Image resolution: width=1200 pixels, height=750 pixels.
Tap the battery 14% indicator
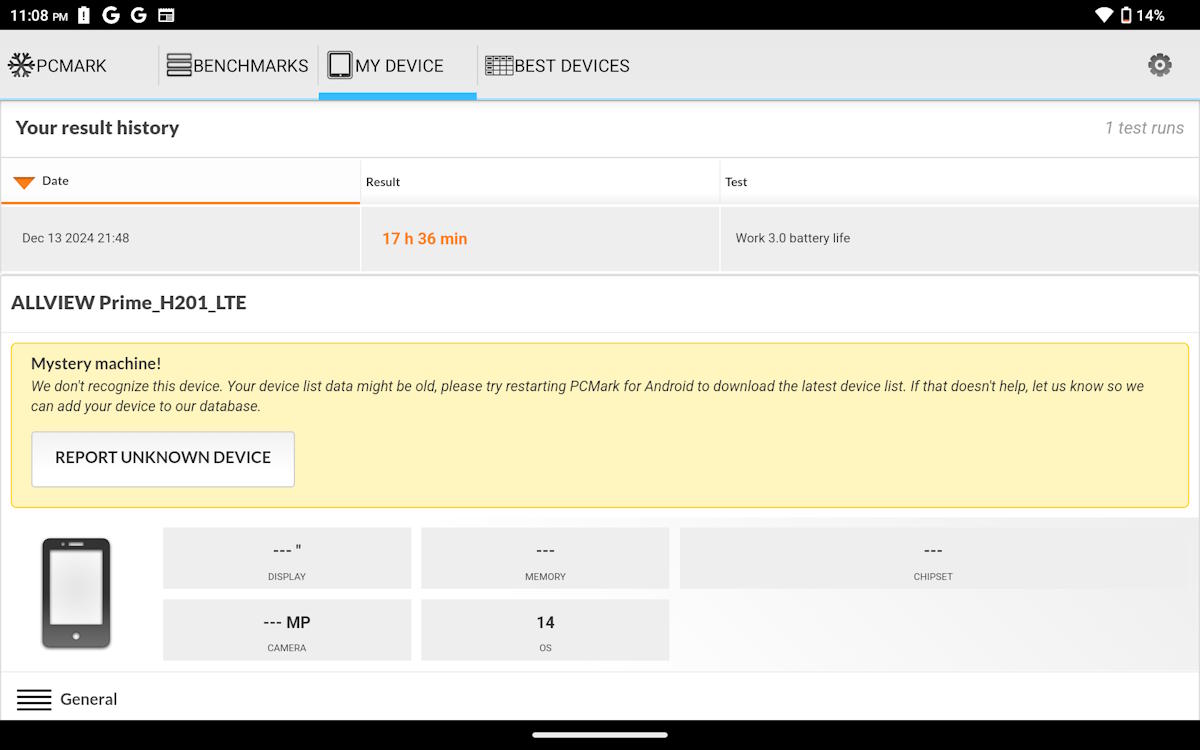[x=1142, y=15]
